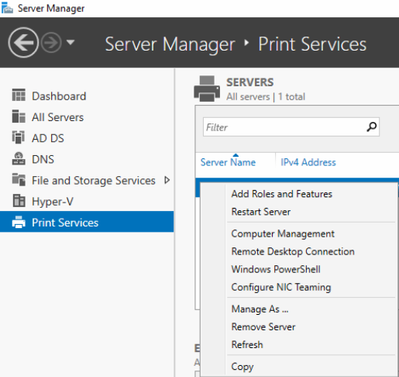Click the 'All servers | 1 total' text

pyautogui.click(x=266, y=97)
